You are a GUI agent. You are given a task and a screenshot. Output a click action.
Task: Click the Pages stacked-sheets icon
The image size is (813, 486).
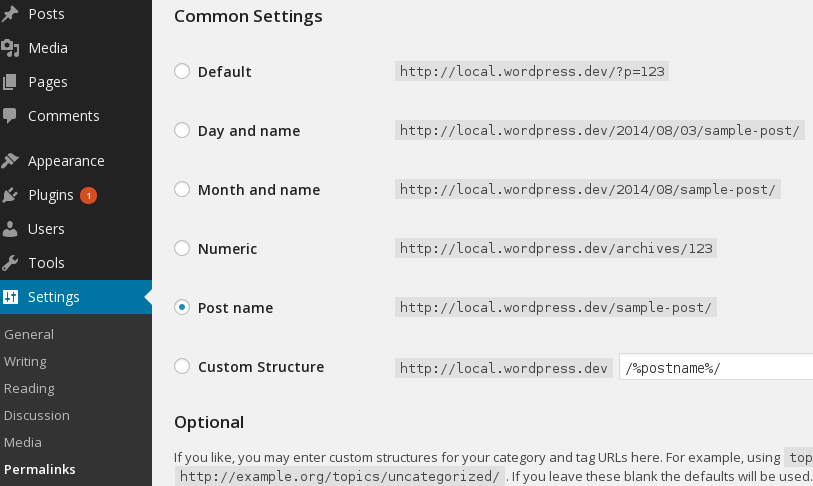9,82
